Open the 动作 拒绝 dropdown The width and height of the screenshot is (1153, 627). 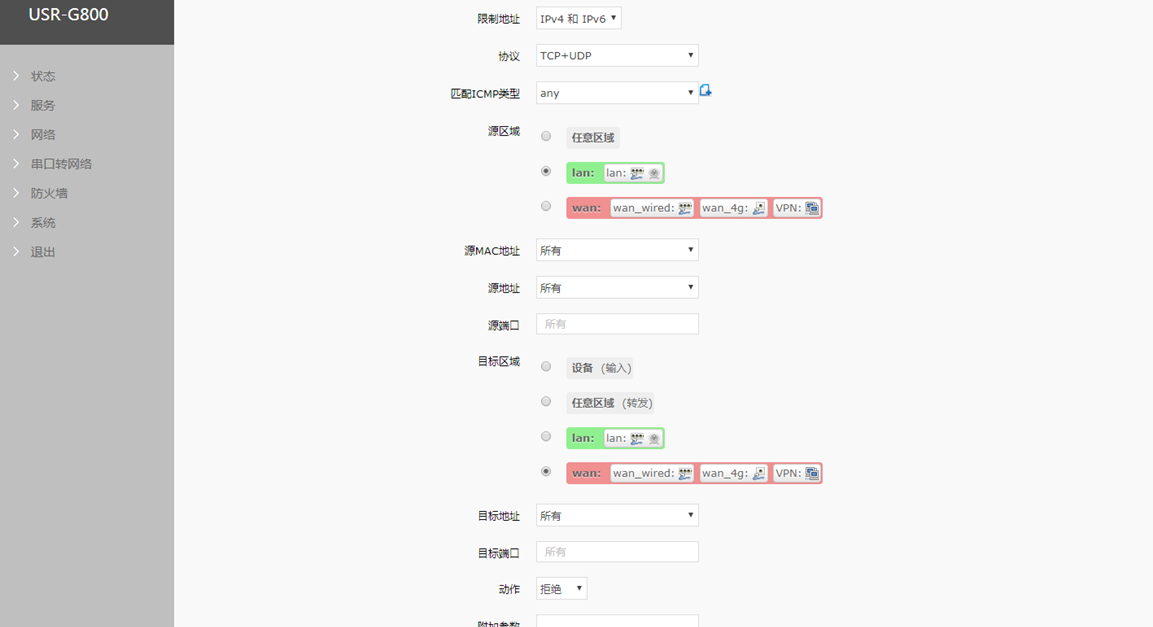click(x=561, y=589)
